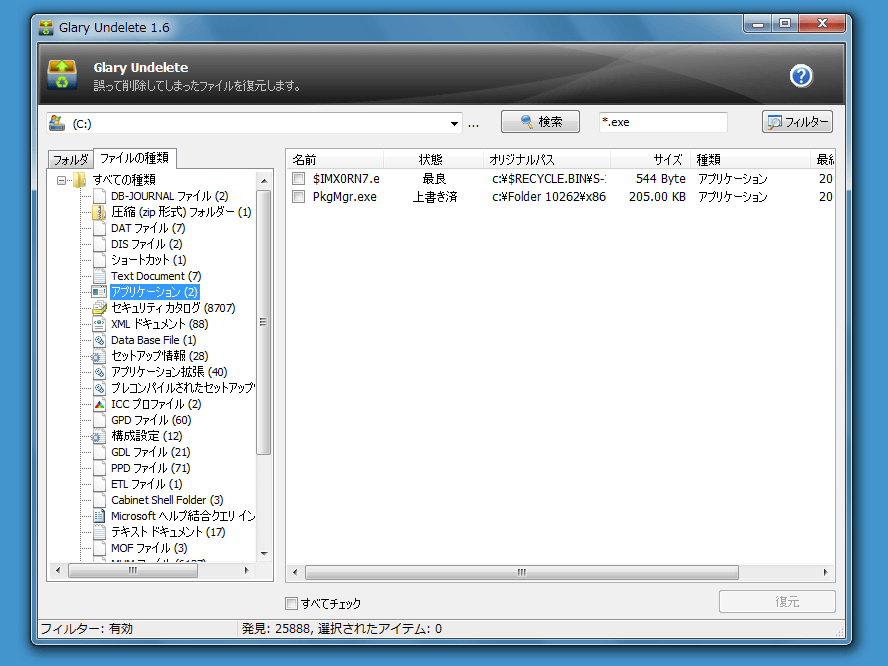The width and height of the screenshot is (888, 666).
Task: Click the 最良 status cell
Action: click(x=434, y=179)
